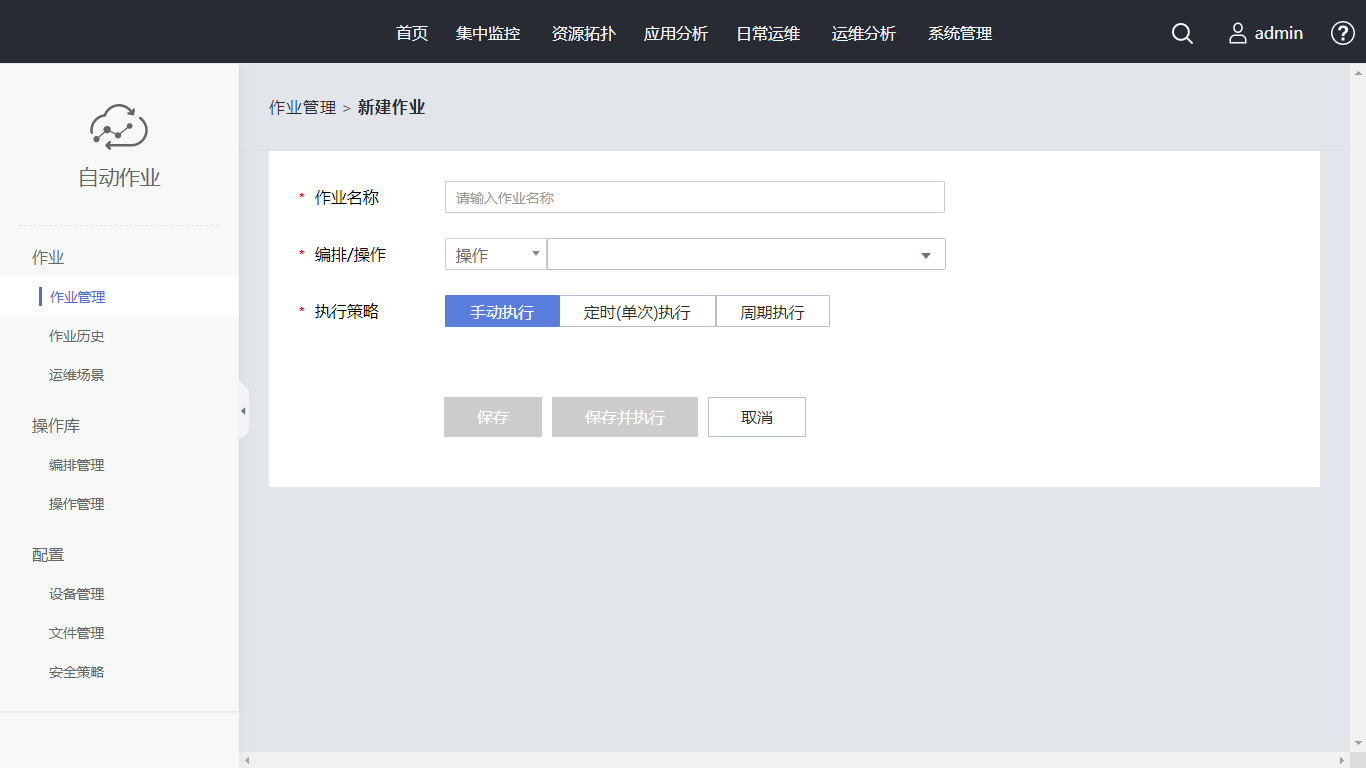Image resolution: width=1366 pixels, height=768 pixels.
Task: Open the help question mark icon
Action: tap(1342, 33)
